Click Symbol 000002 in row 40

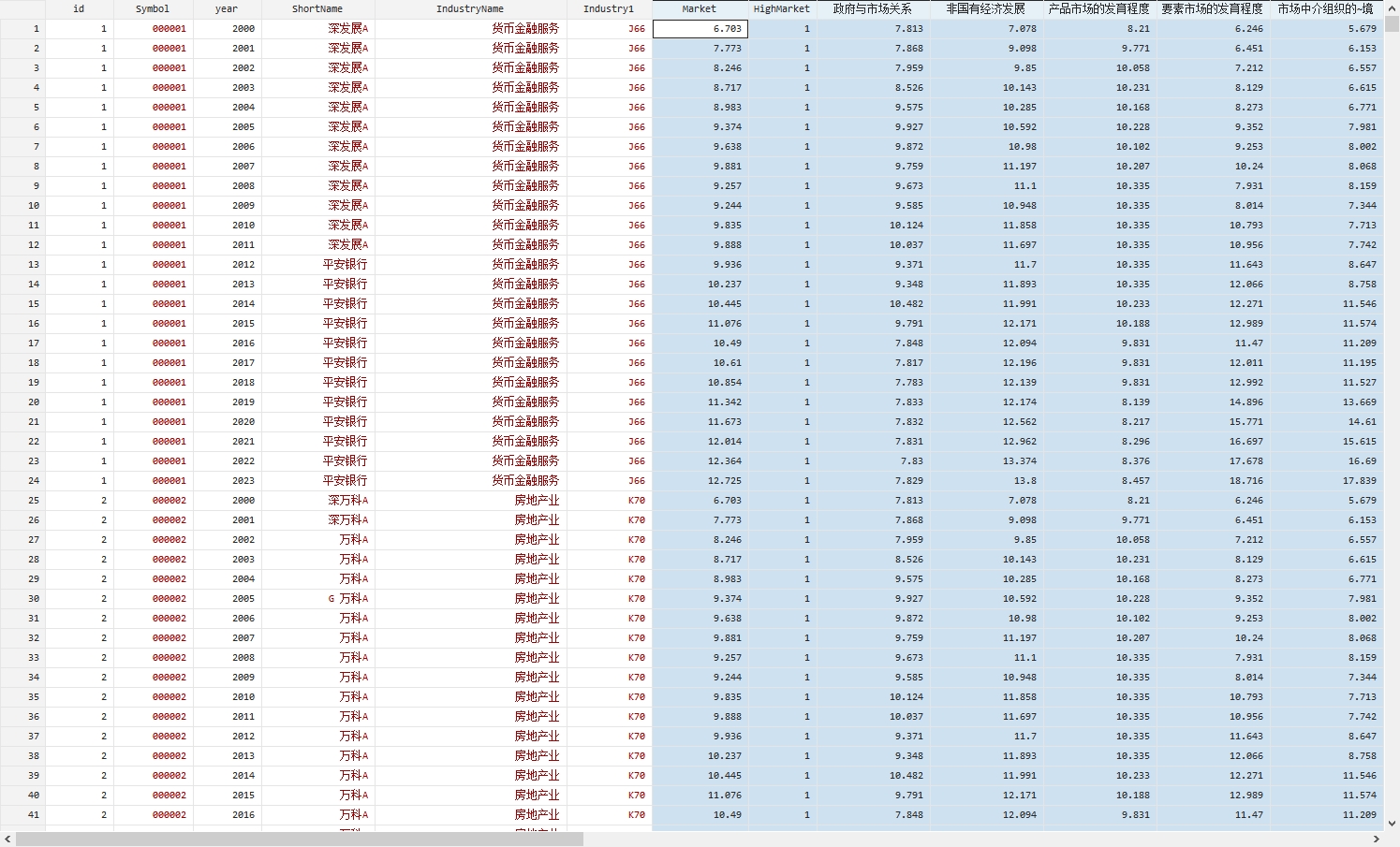click(x=154, y=796)
